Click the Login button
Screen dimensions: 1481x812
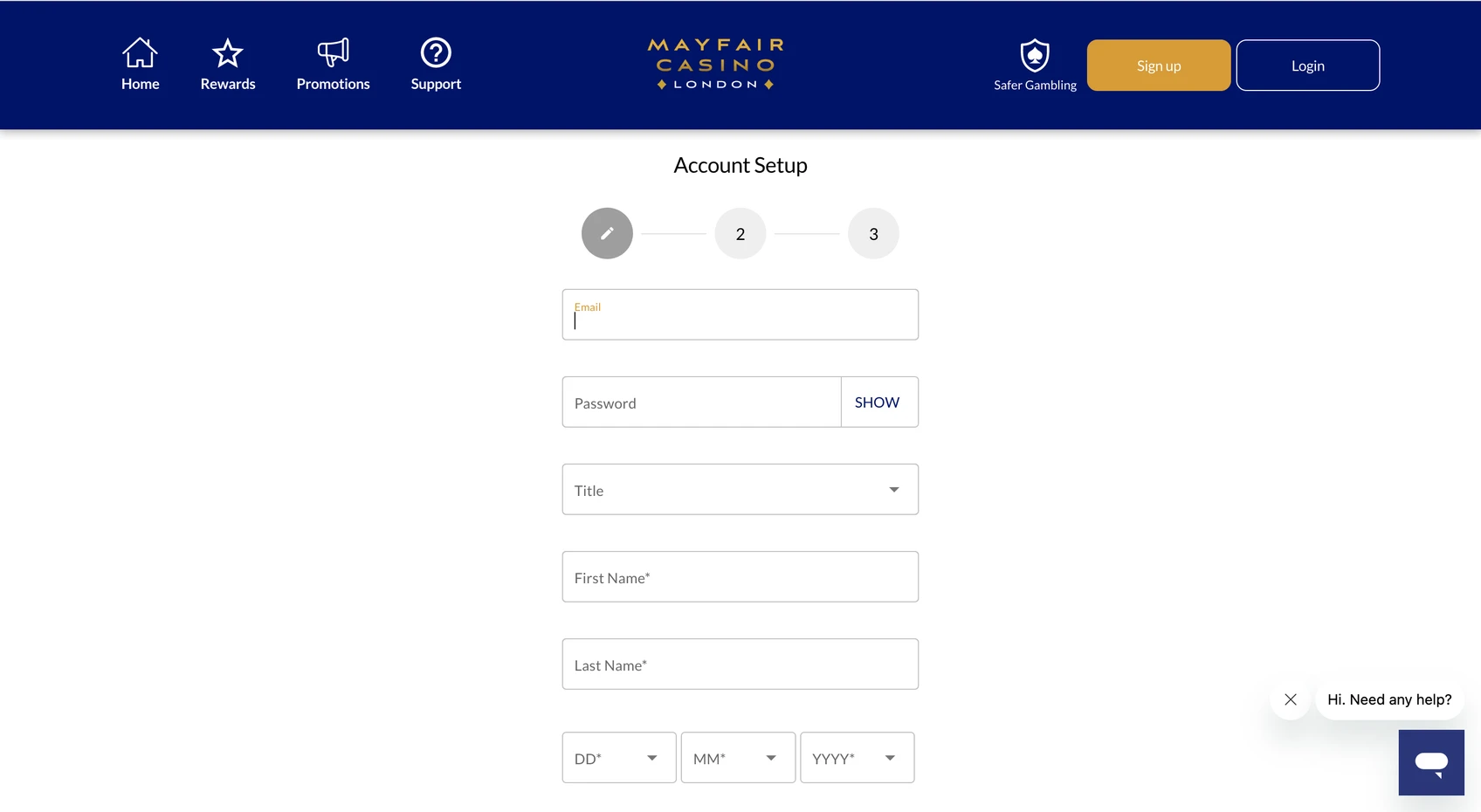coord(1308,65)
